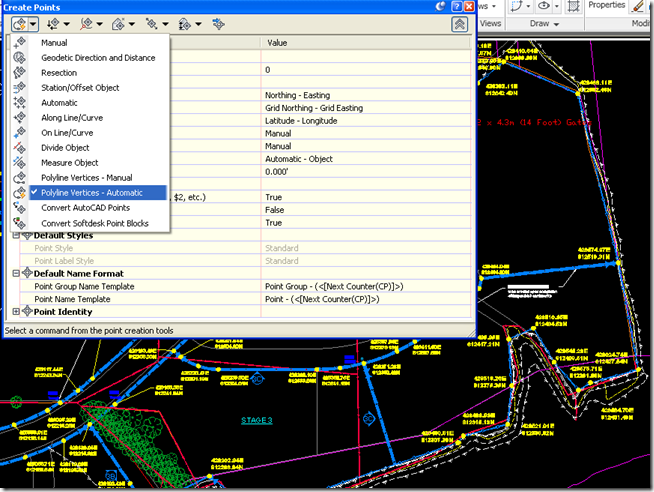Choose Convert AutoCAD Points
This screenshot has height=492, width=654.
[x=86, y=208]
